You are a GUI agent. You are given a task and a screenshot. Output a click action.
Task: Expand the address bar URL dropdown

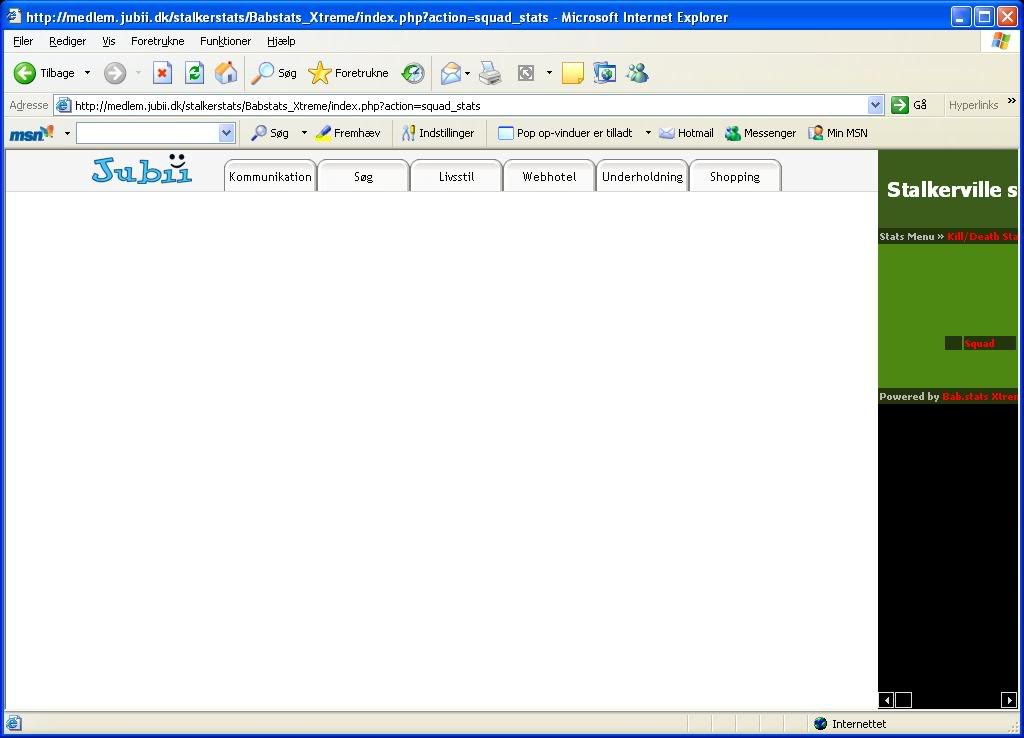pos(875,105)
